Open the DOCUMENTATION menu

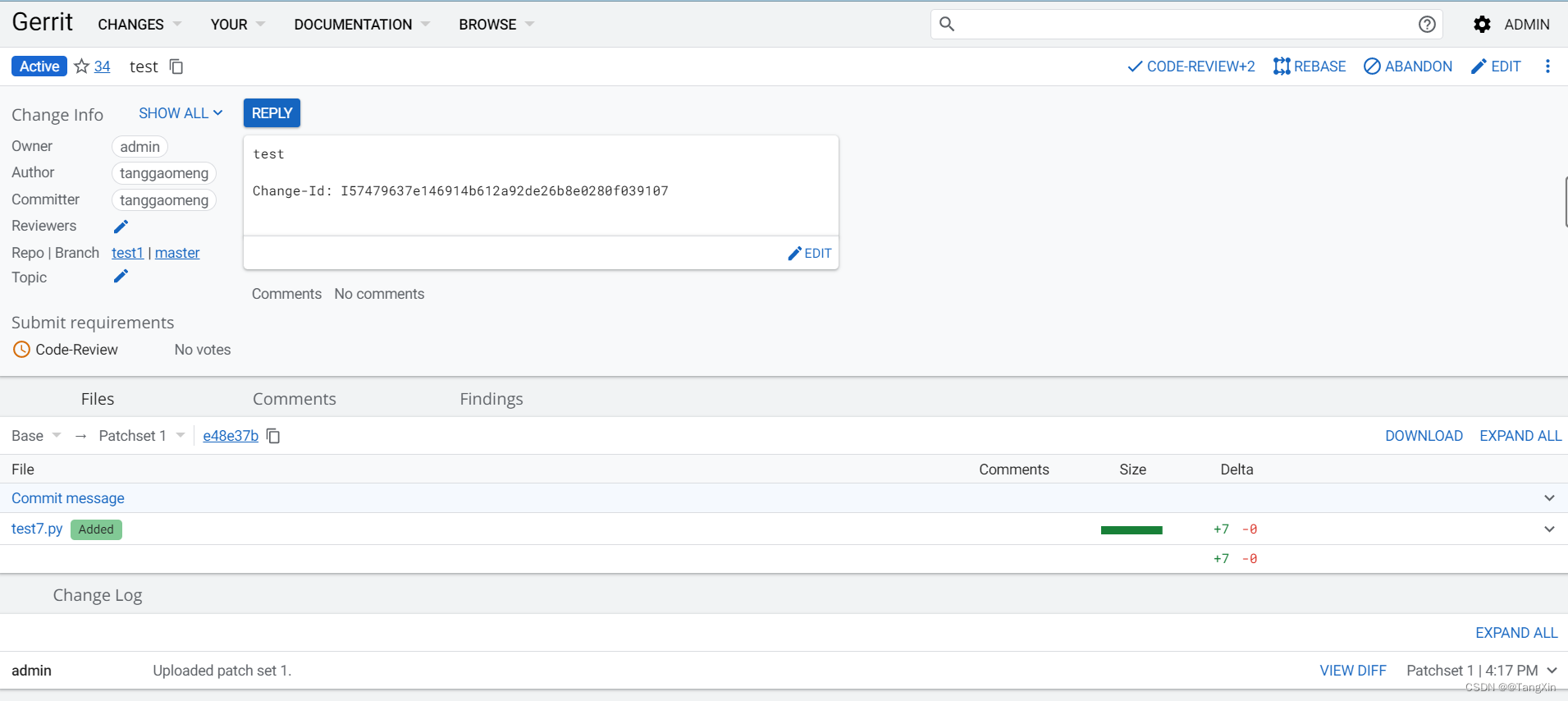pos(362,25)
